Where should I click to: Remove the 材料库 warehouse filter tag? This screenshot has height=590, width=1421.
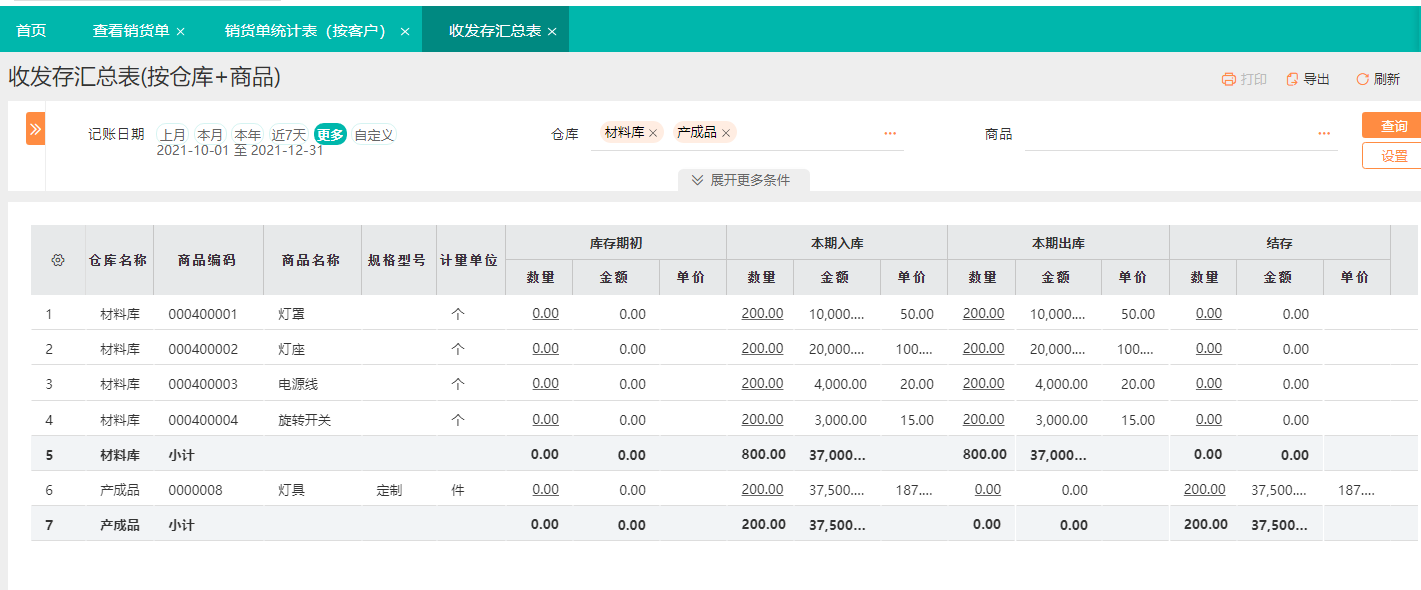(655, 131)
